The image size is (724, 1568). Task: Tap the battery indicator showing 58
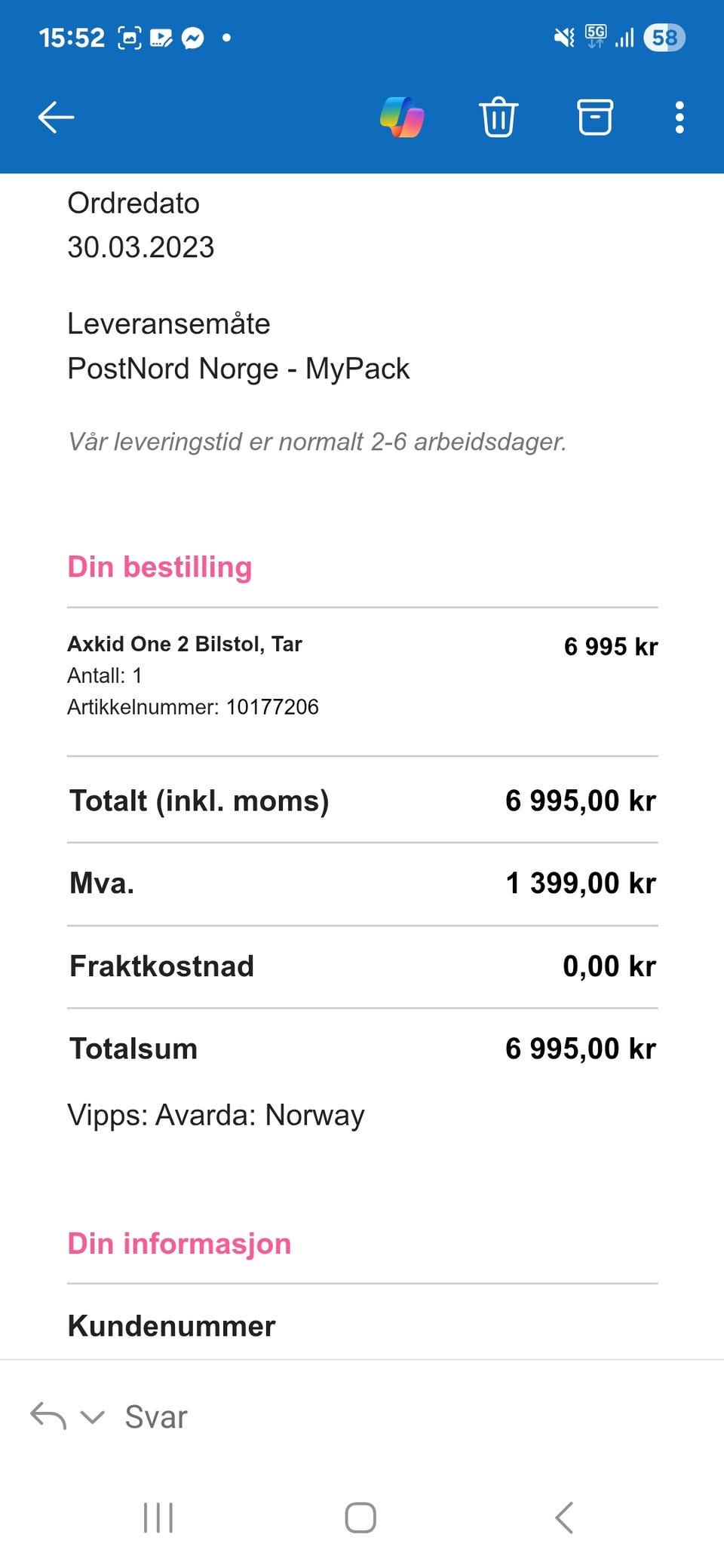(x=664, y=38)
